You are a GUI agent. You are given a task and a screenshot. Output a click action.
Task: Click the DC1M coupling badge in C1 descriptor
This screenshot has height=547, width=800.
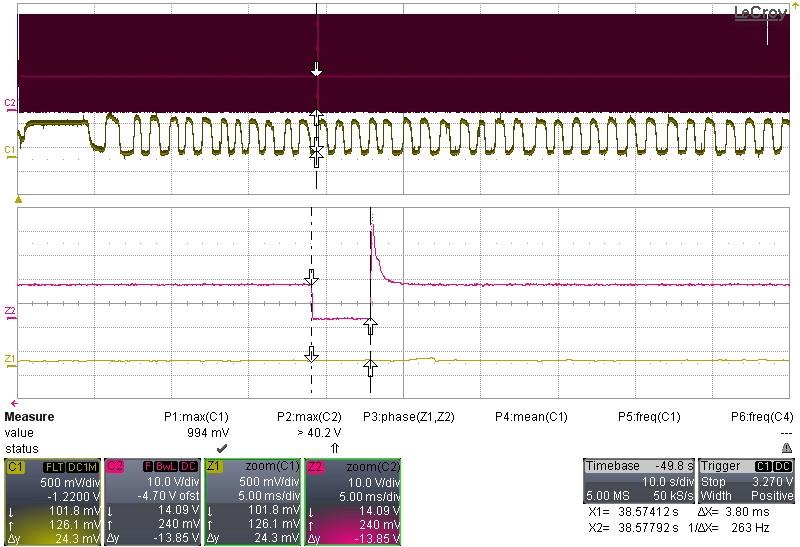(x=82, y=467)
